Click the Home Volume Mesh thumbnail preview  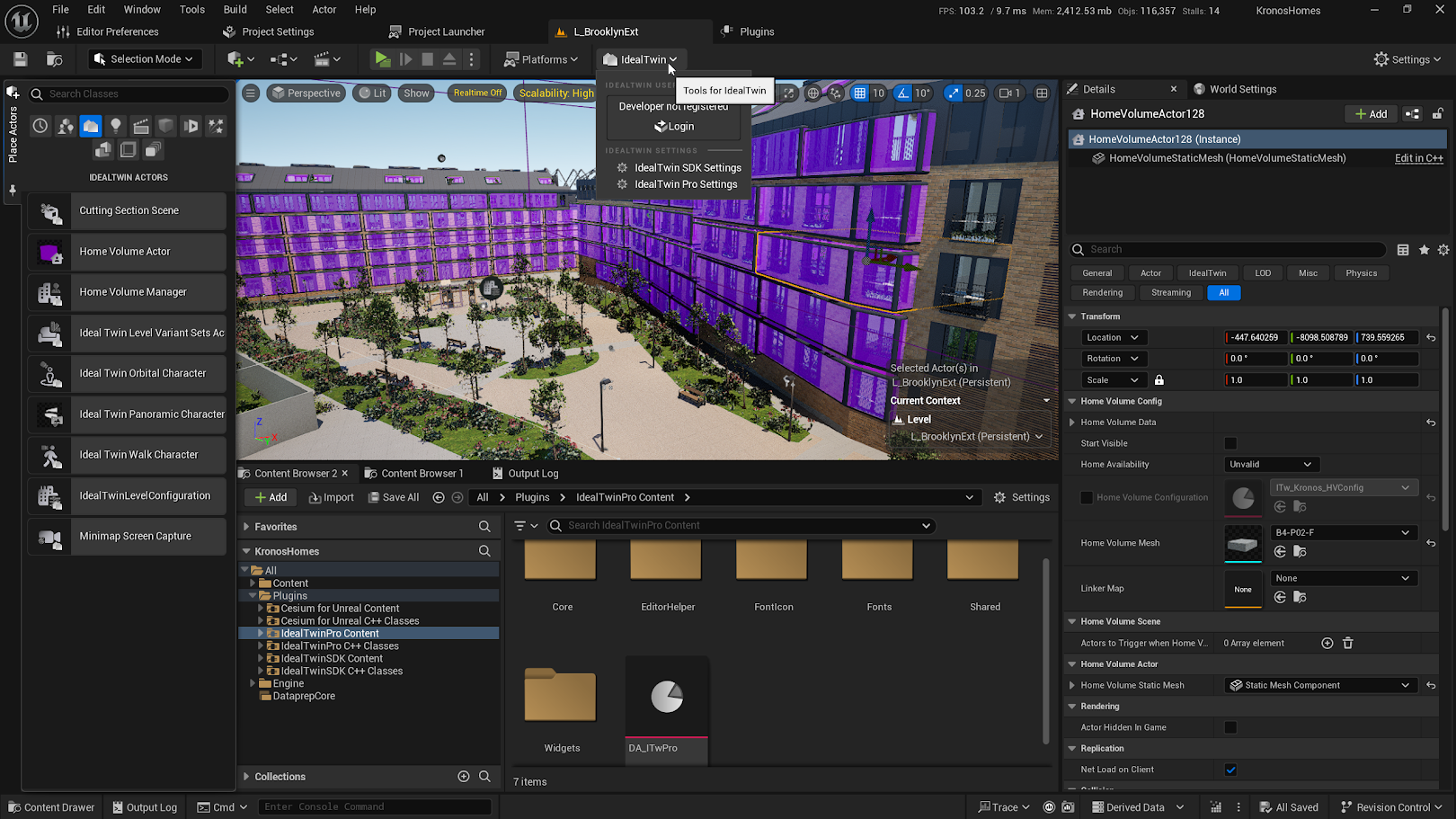pyautogui.click(x=1243, y=543)
